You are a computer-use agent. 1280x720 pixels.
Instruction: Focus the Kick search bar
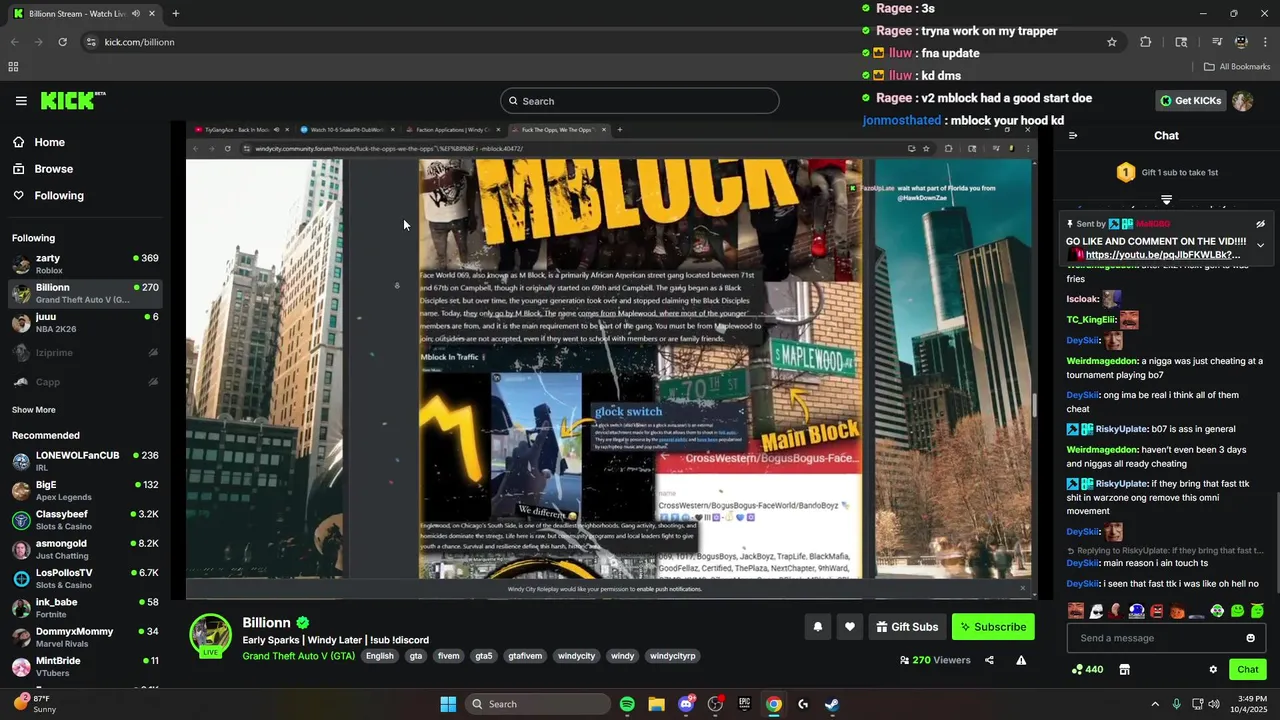pos(639,101)
